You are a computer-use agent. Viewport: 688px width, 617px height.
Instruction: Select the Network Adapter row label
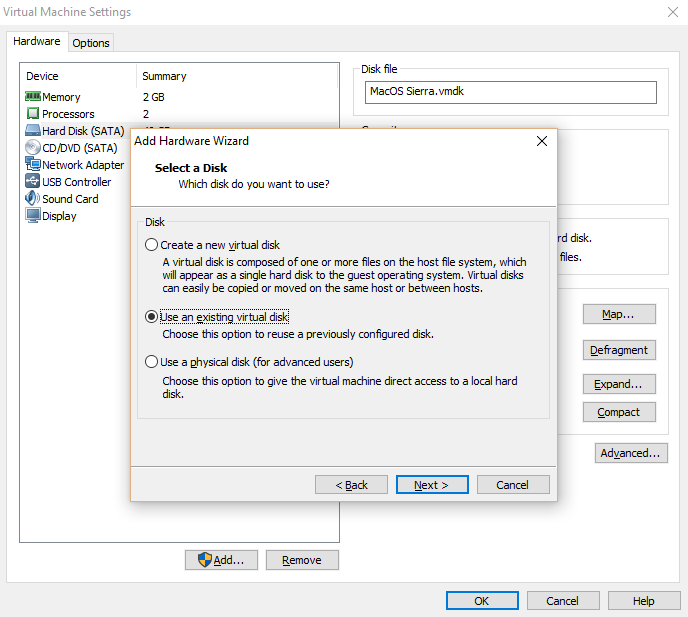point(83,165)
